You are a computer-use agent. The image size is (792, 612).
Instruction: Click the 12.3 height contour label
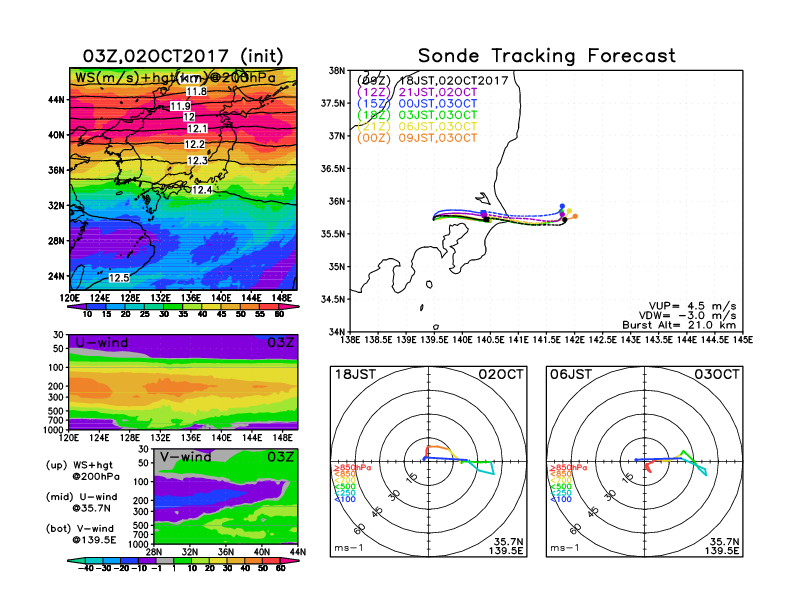coord(197,161)
